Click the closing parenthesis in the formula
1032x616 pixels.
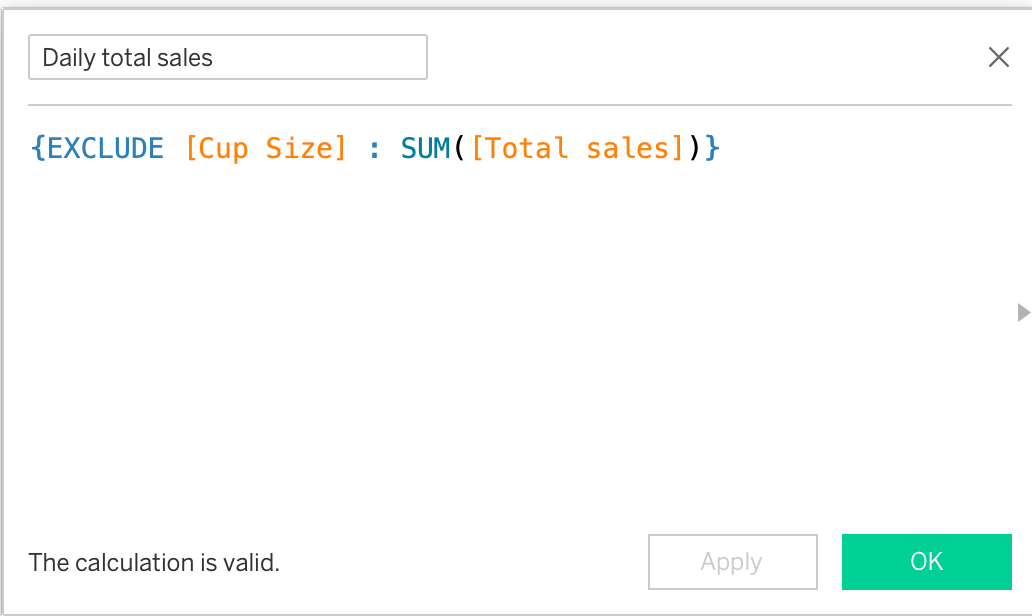694,149
